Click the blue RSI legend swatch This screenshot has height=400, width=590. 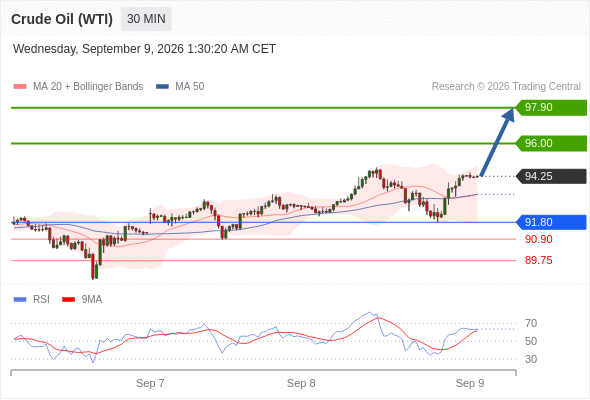click(20, 300)
